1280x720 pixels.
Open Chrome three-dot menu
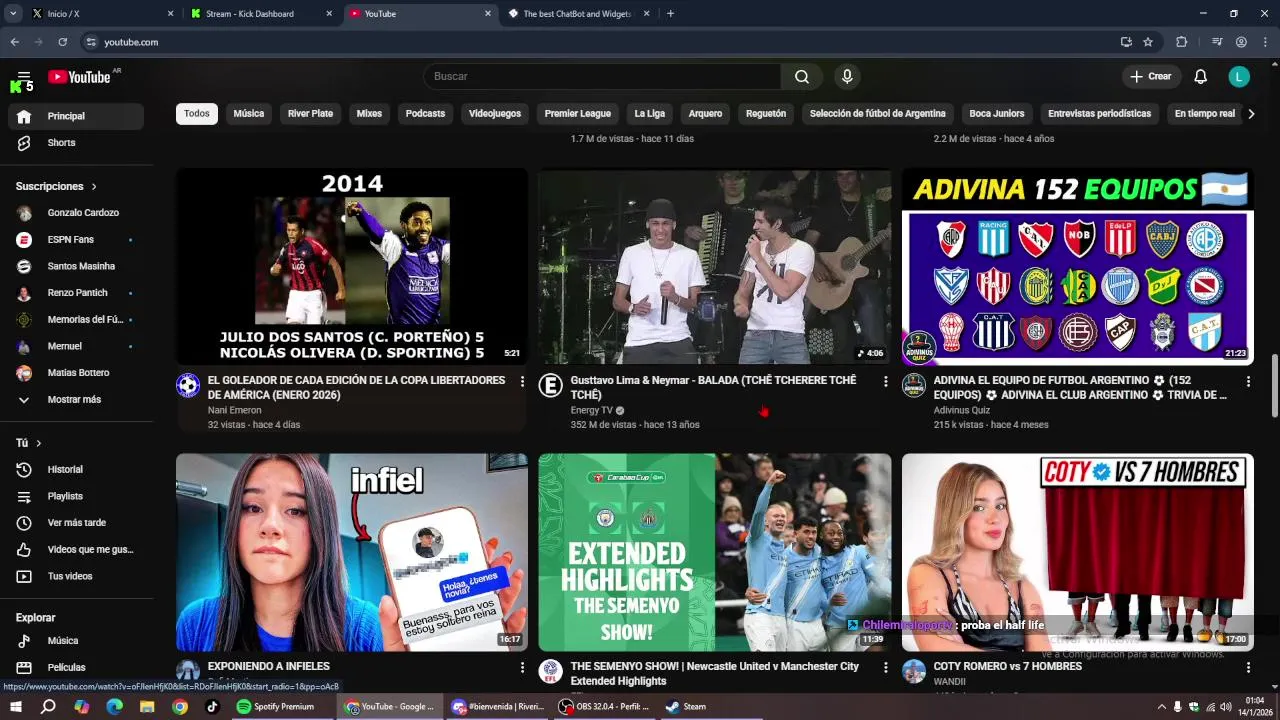click(1265, 42)
